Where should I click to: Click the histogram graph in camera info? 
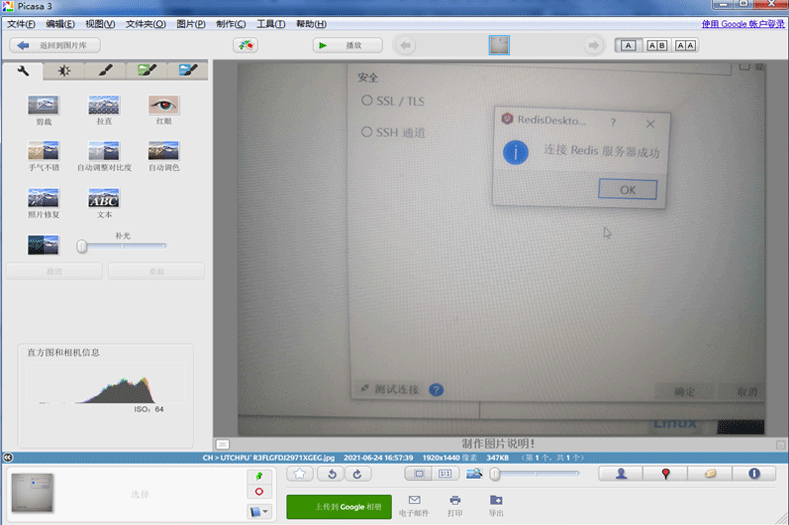(x=106, y=384)
